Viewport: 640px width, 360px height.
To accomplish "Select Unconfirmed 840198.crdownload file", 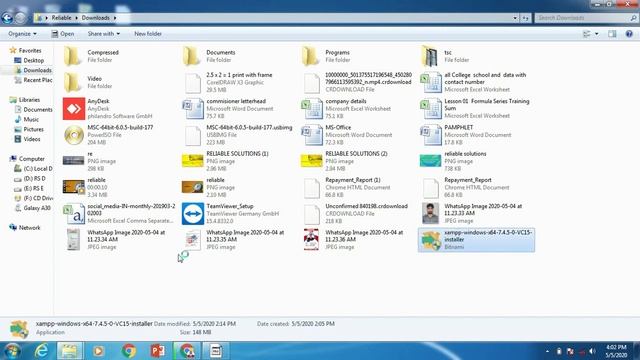I will [x=312, y=214].
